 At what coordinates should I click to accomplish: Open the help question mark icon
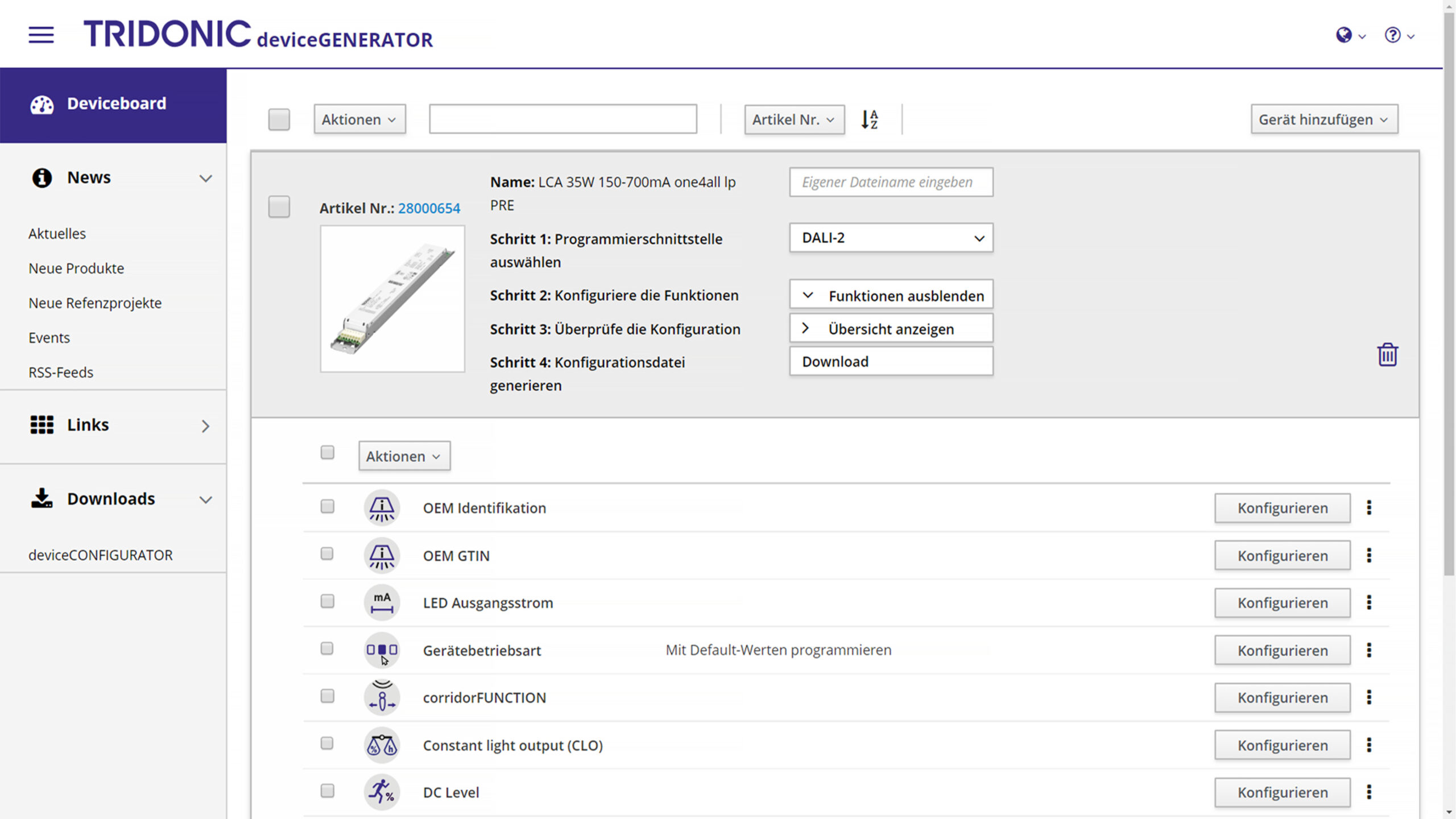[x=1392, y=35]
